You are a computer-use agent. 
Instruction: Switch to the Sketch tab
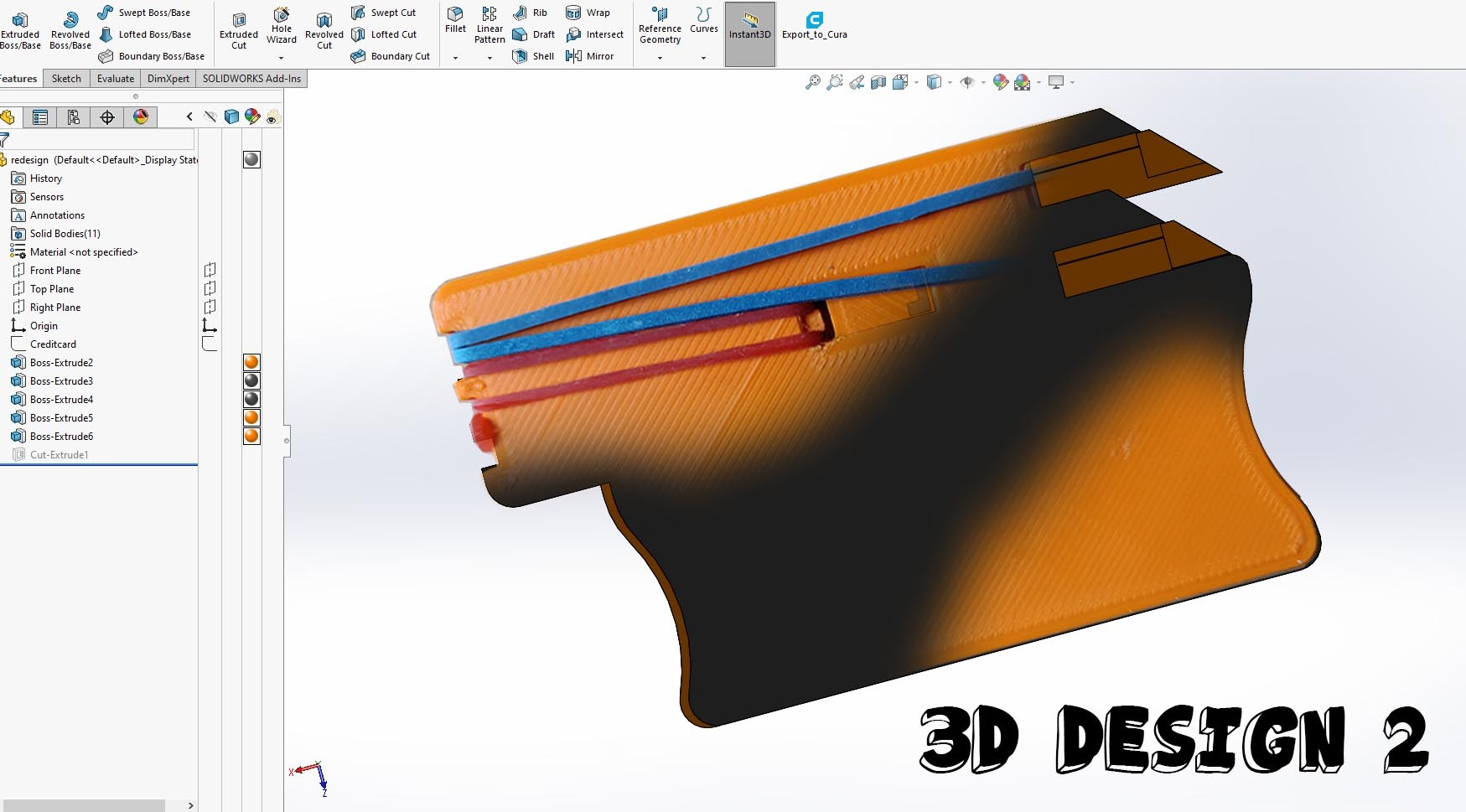(x=66, y=78)
